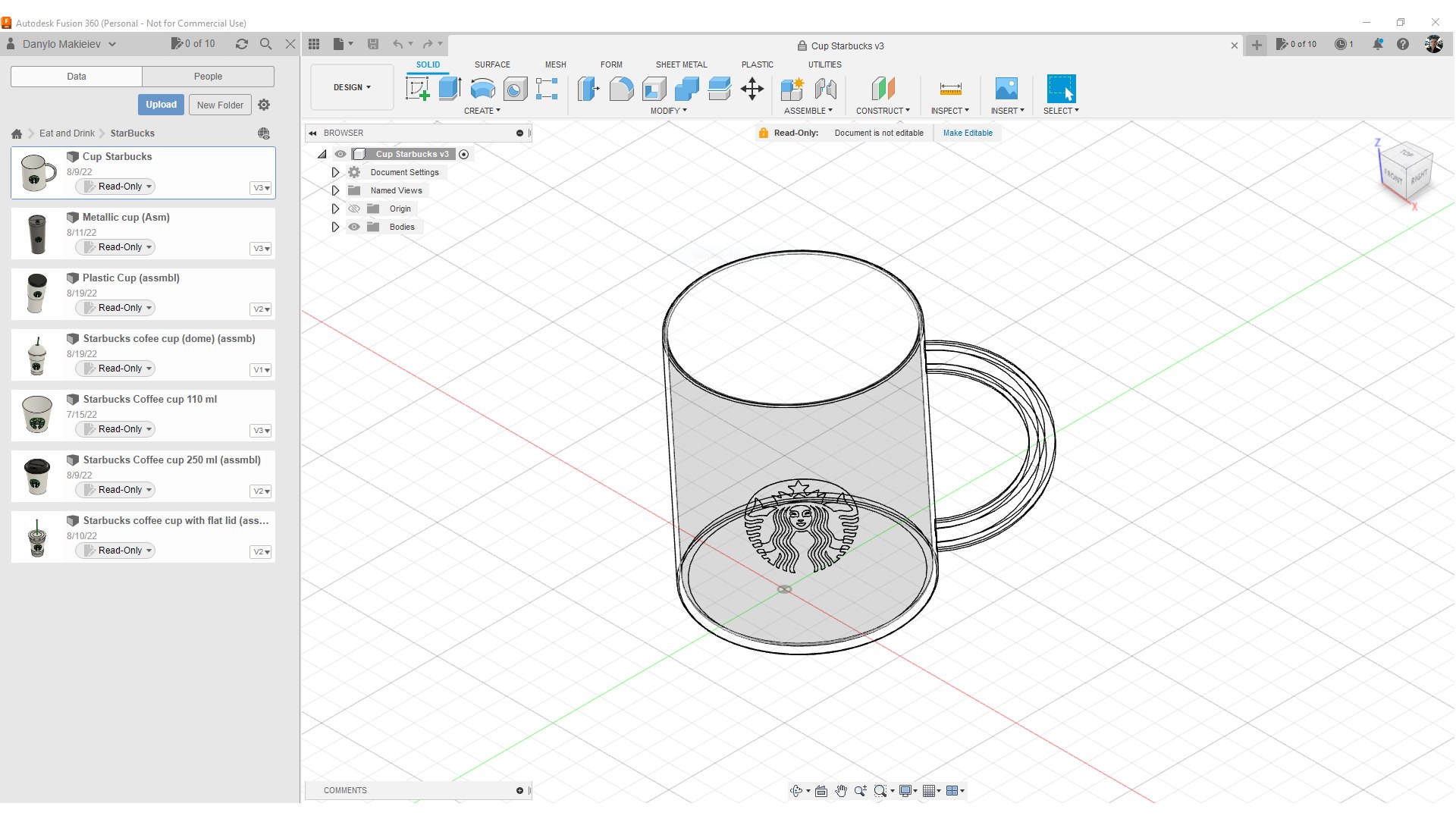The height and width of the screenshot is (819, 1456).
Task: Select the Extrude tool icon
Action: click(x=450, y=89)
